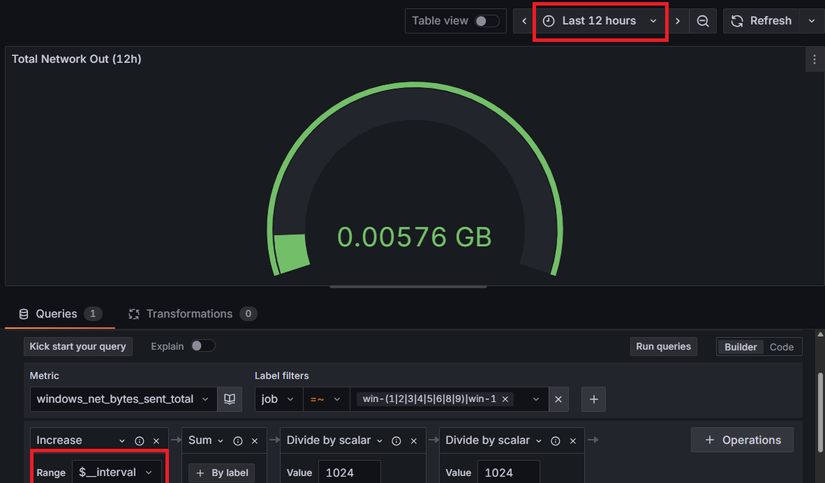Viewport: 825px width, 483px height.
Task: Open the job label name dropdown
Action: click(278, 399)
